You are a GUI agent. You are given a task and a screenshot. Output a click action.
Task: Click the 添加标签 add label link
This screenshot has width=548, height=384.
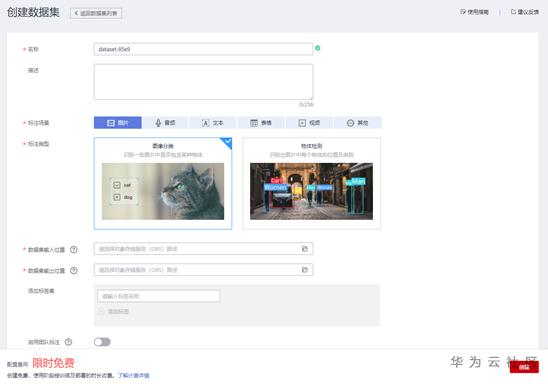coord(114,311)
